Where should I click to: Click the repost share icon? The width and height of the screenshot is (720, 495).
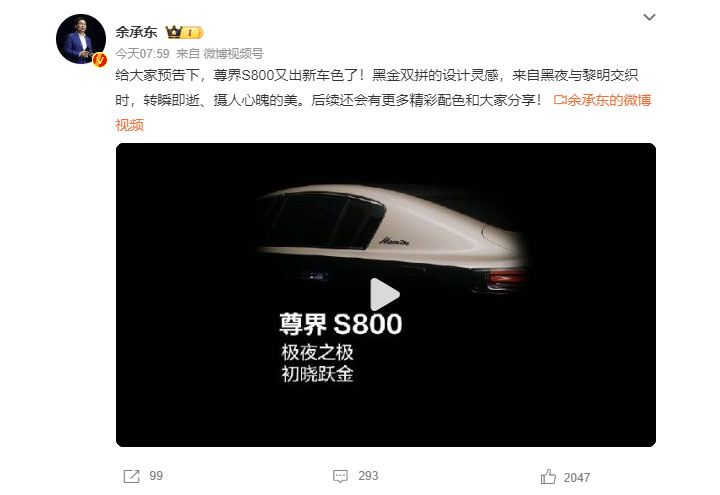131,476
